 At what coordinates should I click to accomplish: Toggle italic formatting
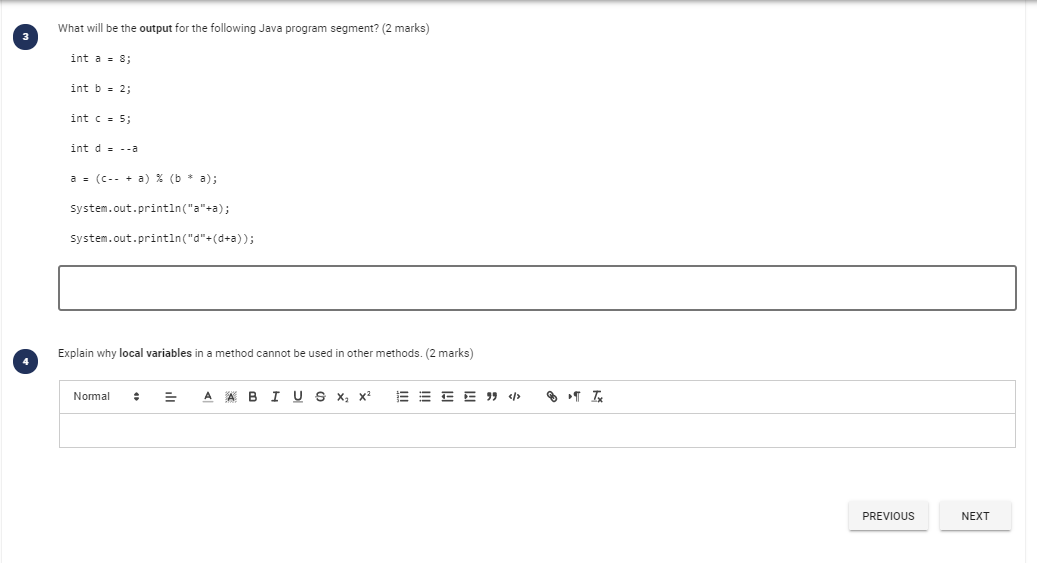point(275,397)
